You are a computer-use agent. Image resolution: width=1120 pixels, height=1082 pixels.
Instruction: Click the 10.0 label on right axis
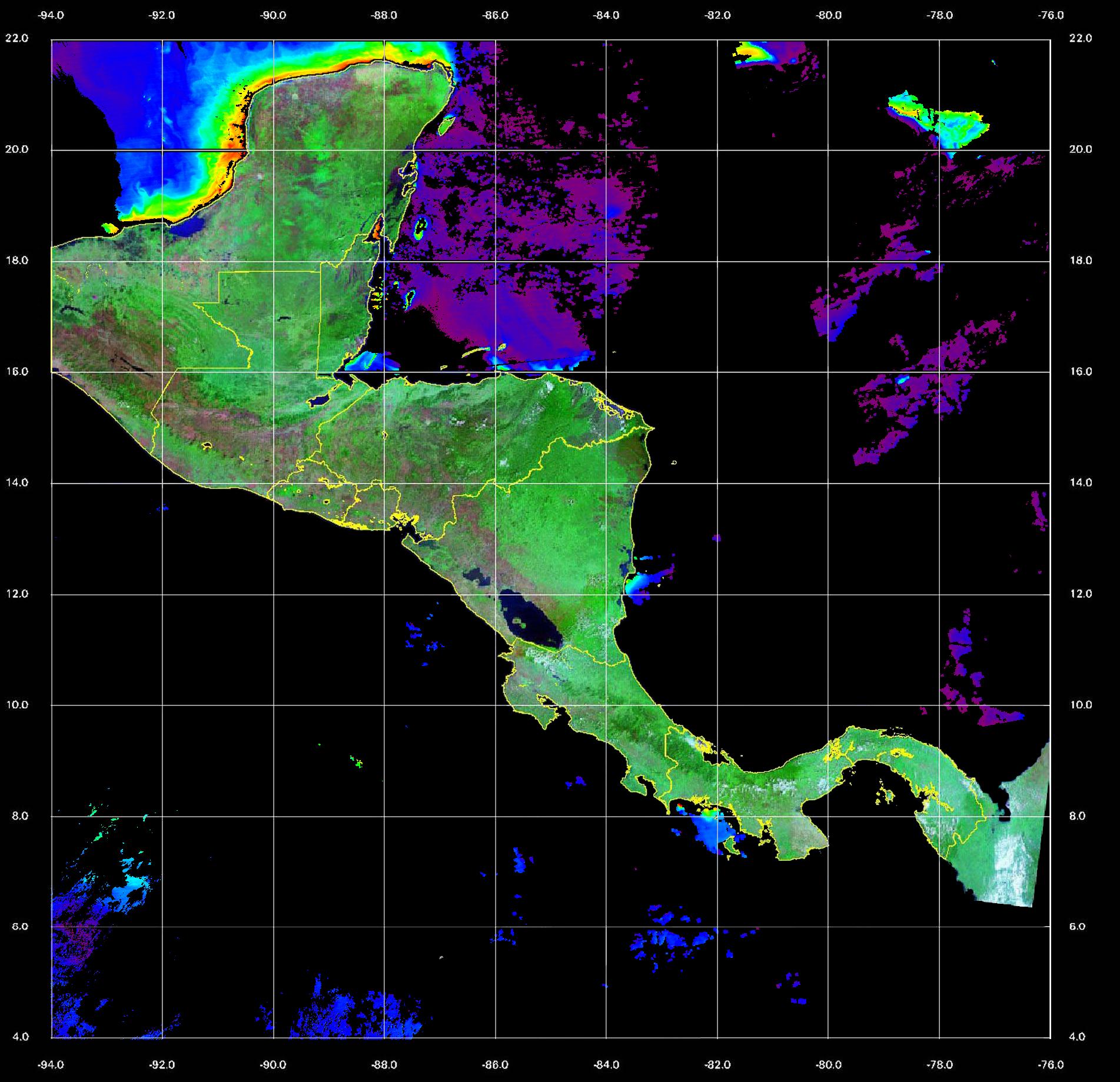1079,705
